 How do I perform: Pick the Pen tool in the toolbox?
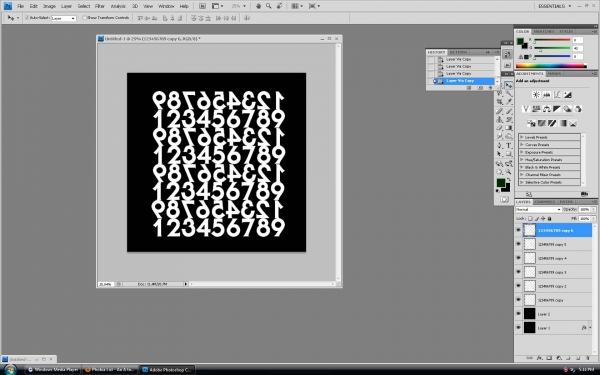pyautogui.click(x=500, y=145)
